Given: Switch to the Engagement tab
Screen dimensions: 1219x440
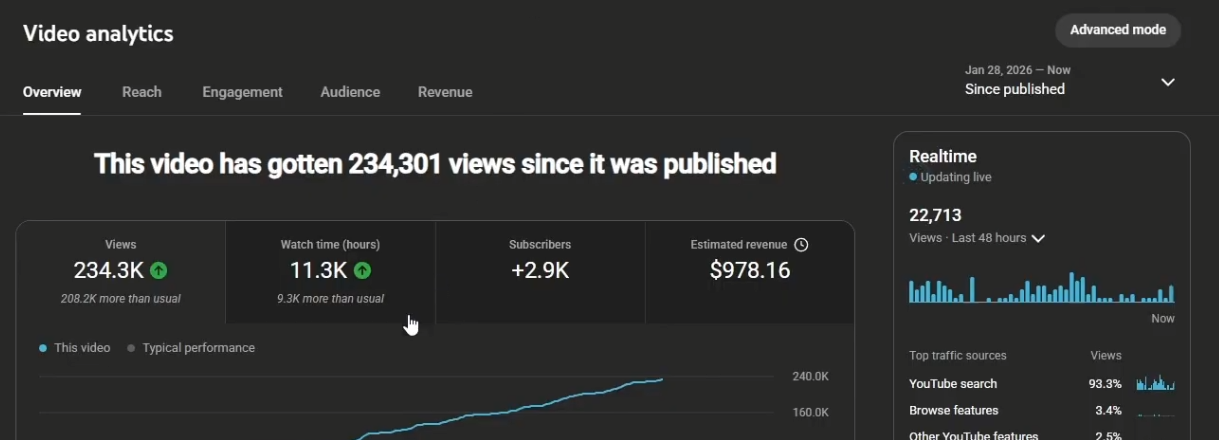Looking at the screenshot, I should point(242,92).
